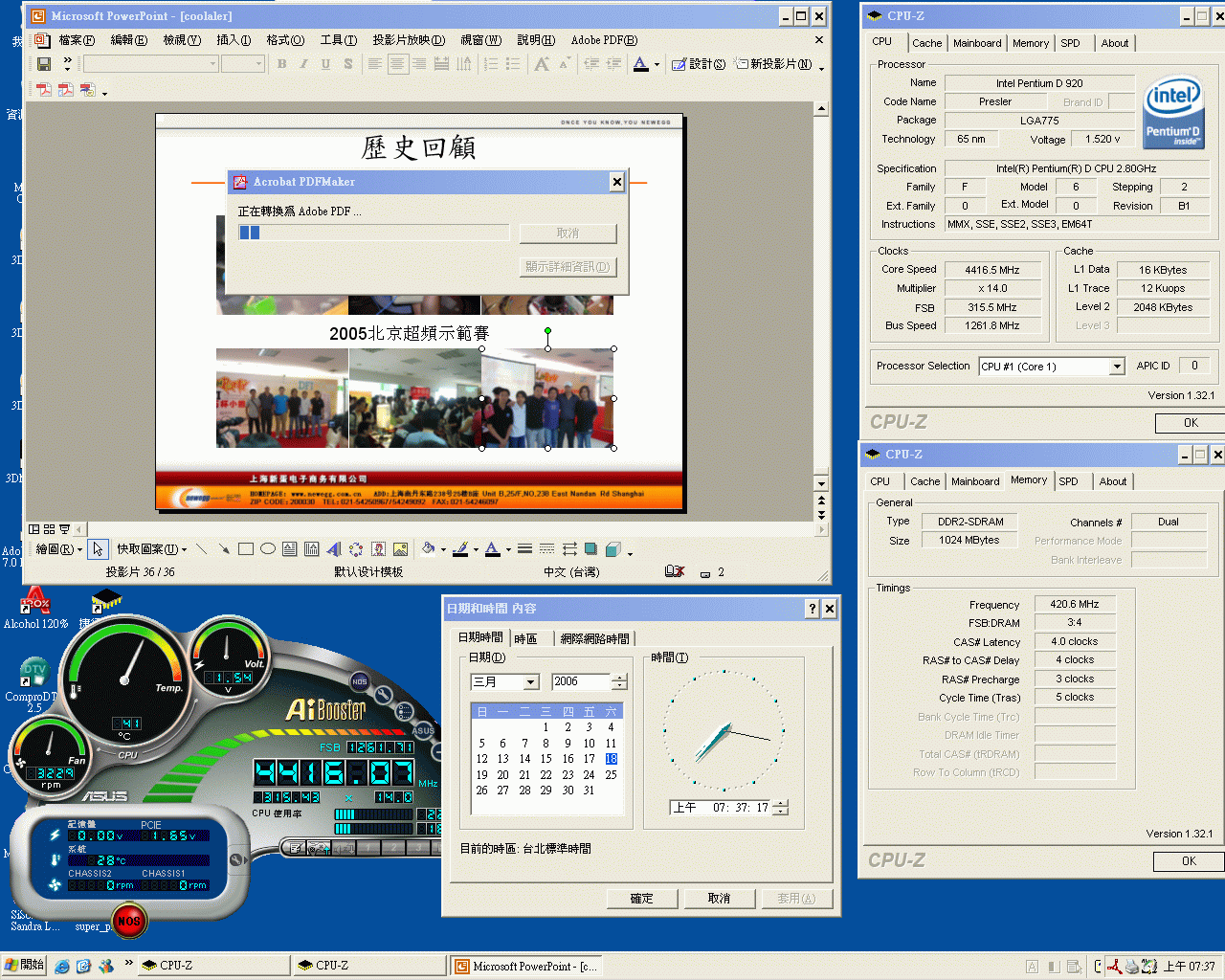The height and width of the screenshot is (980, 1225).
Task: Click OK in the bottom CPU-Z window
Action: [x=1188, y=861]
